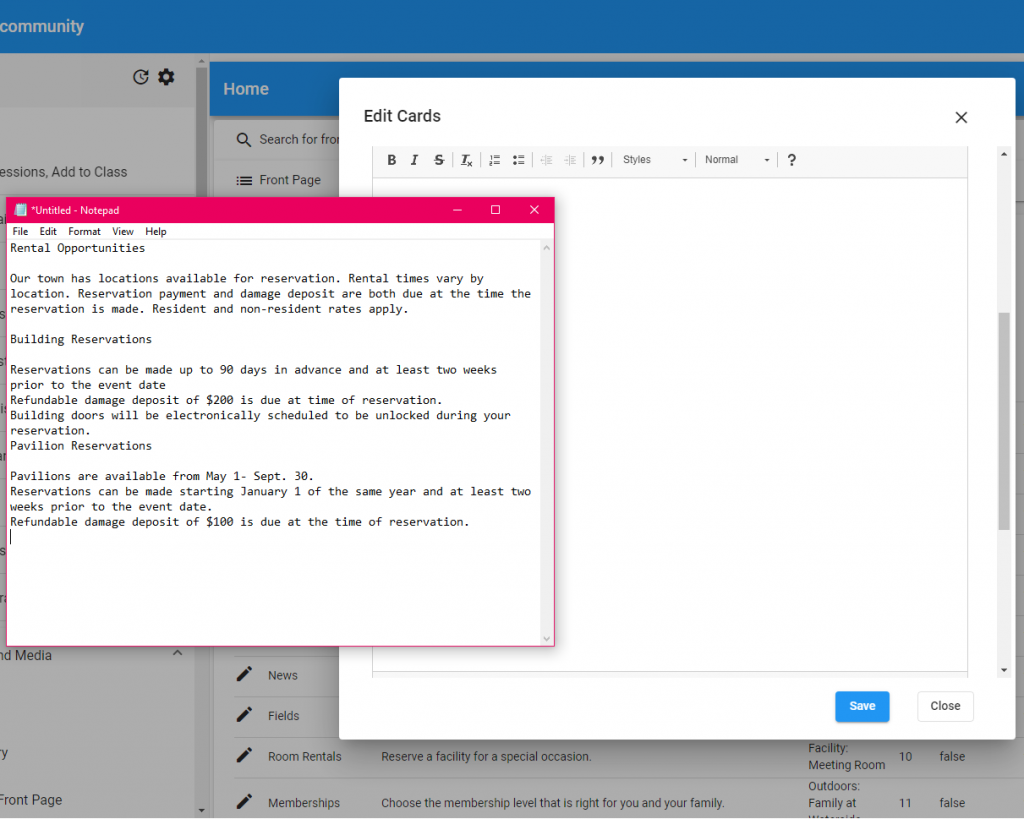Collapse the Media section chevron in sidebar
Viewport: 1024px width, 819px height.
(x=178, y=654)
